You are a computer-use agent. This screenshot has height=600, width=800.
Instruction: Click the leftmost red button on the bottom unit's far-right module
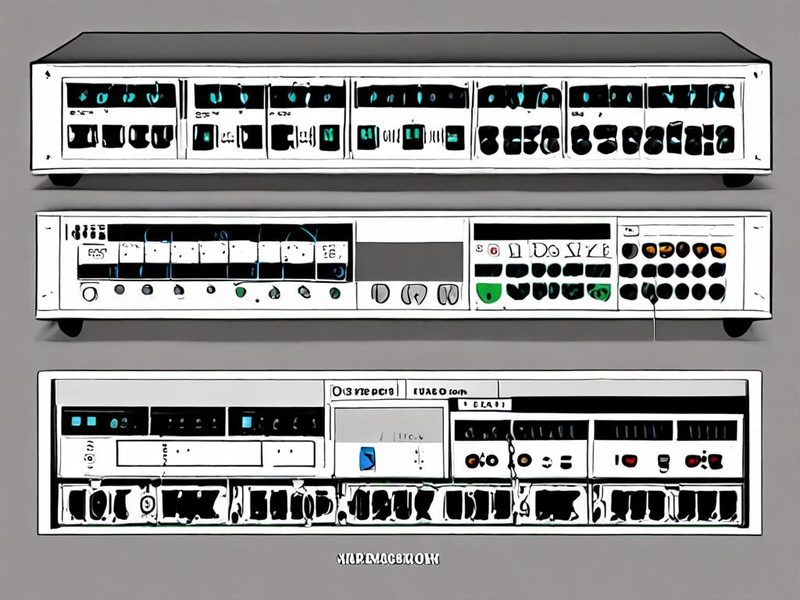(x=630, y=461)
